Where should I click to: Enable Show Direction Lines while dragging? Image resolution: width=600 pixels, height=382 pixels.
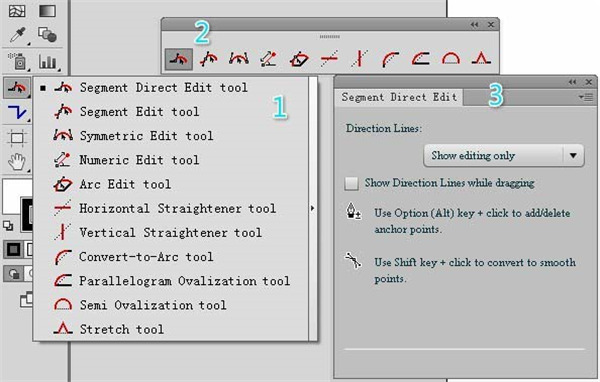click(x=351, y=183)
